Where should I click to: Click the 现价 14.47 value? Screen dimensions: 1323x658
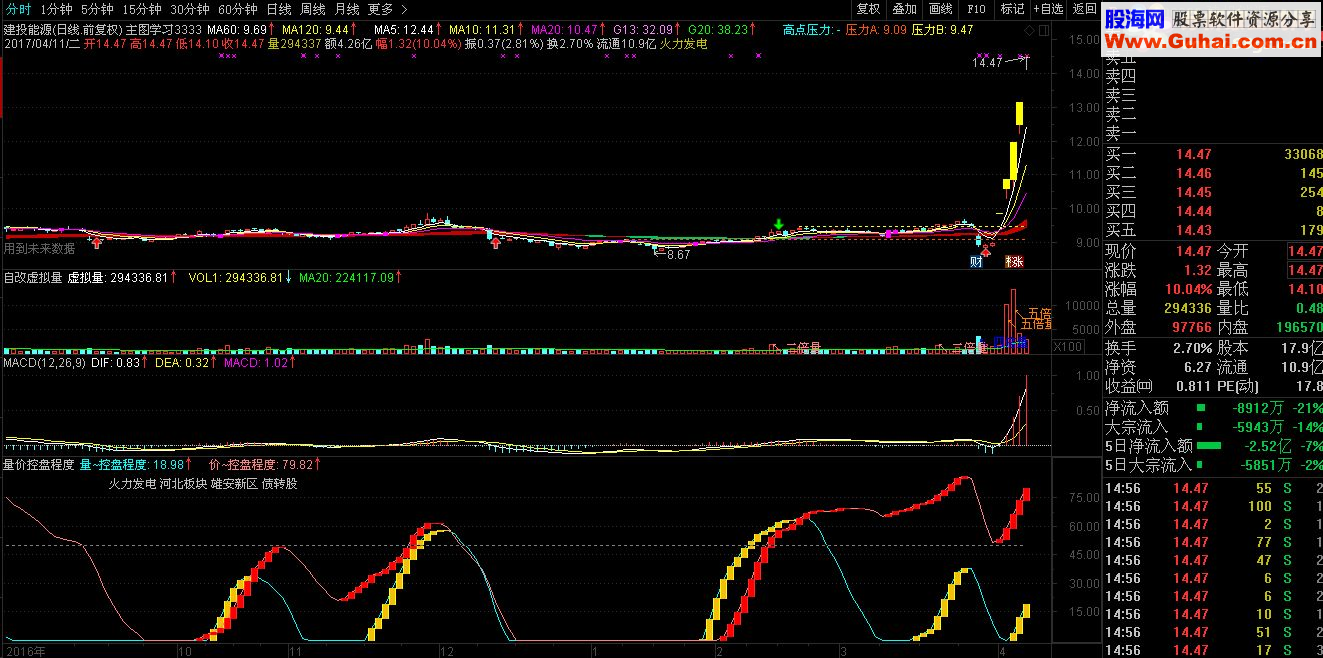[x=1193, y=251]
